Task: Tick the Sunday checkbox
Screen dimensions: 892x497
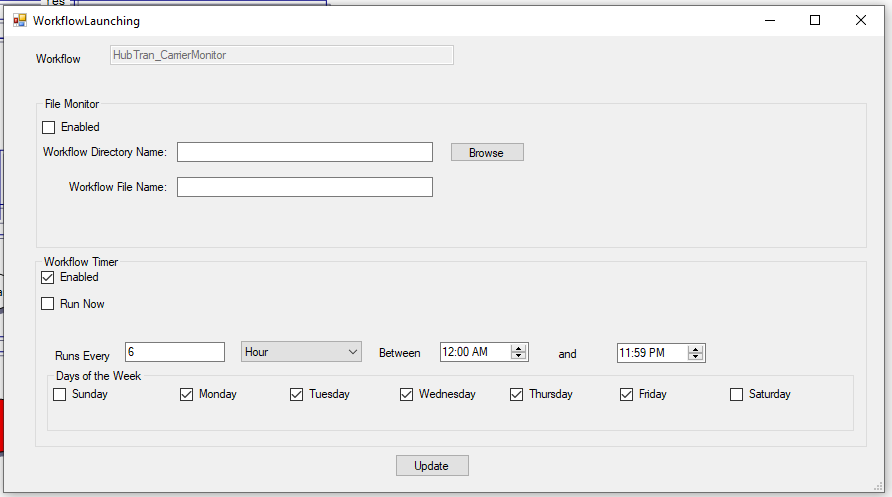Action: click(60, 394)
